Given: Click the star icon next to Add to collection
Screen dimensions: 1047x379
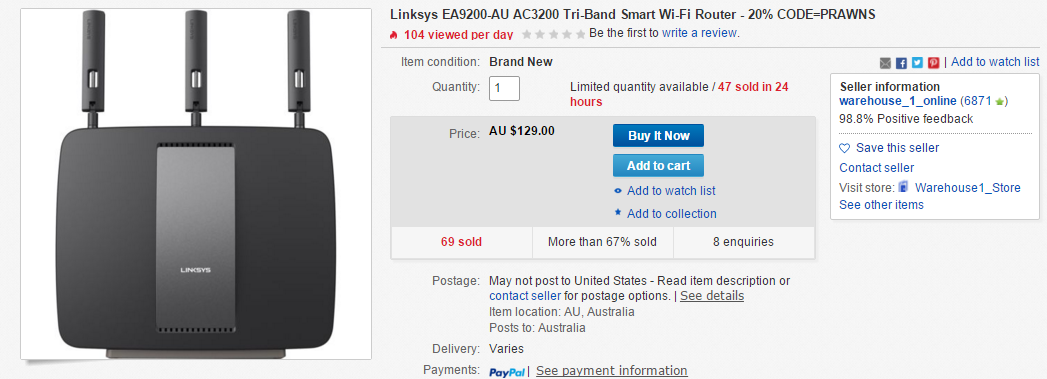Looking at the screenshot, I should (618, 213).
